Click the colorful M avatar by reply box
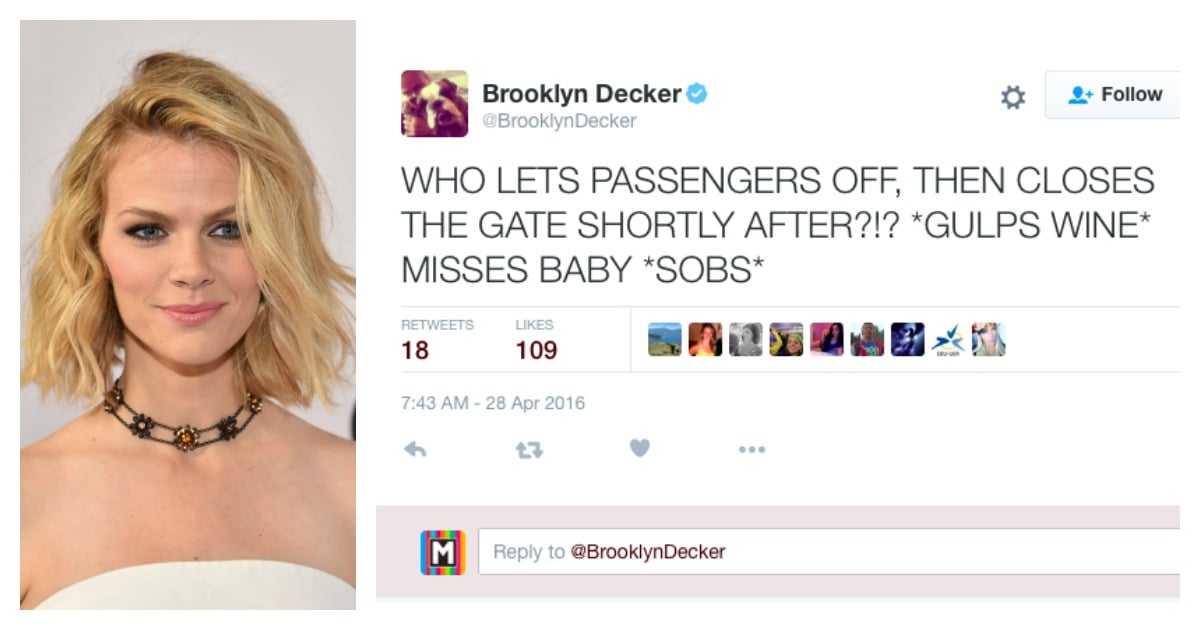The image size is (1200, 630). 442,552
